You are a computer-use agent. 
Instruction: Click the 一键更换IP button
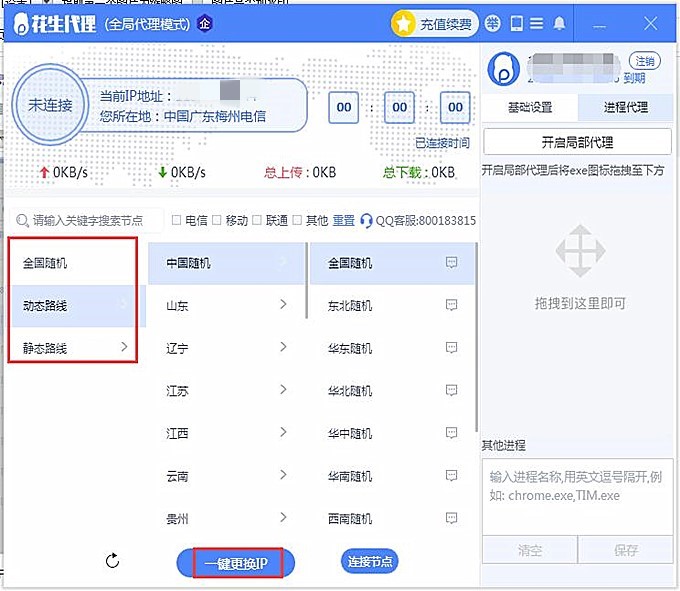pos(236,563)
